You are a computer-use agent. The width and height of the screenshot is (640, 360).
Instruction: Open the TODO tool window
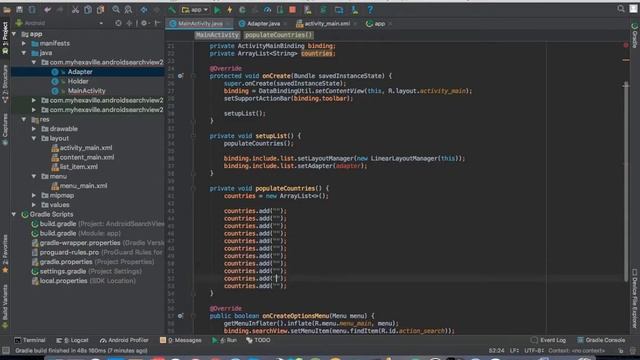tap(258, 340)
